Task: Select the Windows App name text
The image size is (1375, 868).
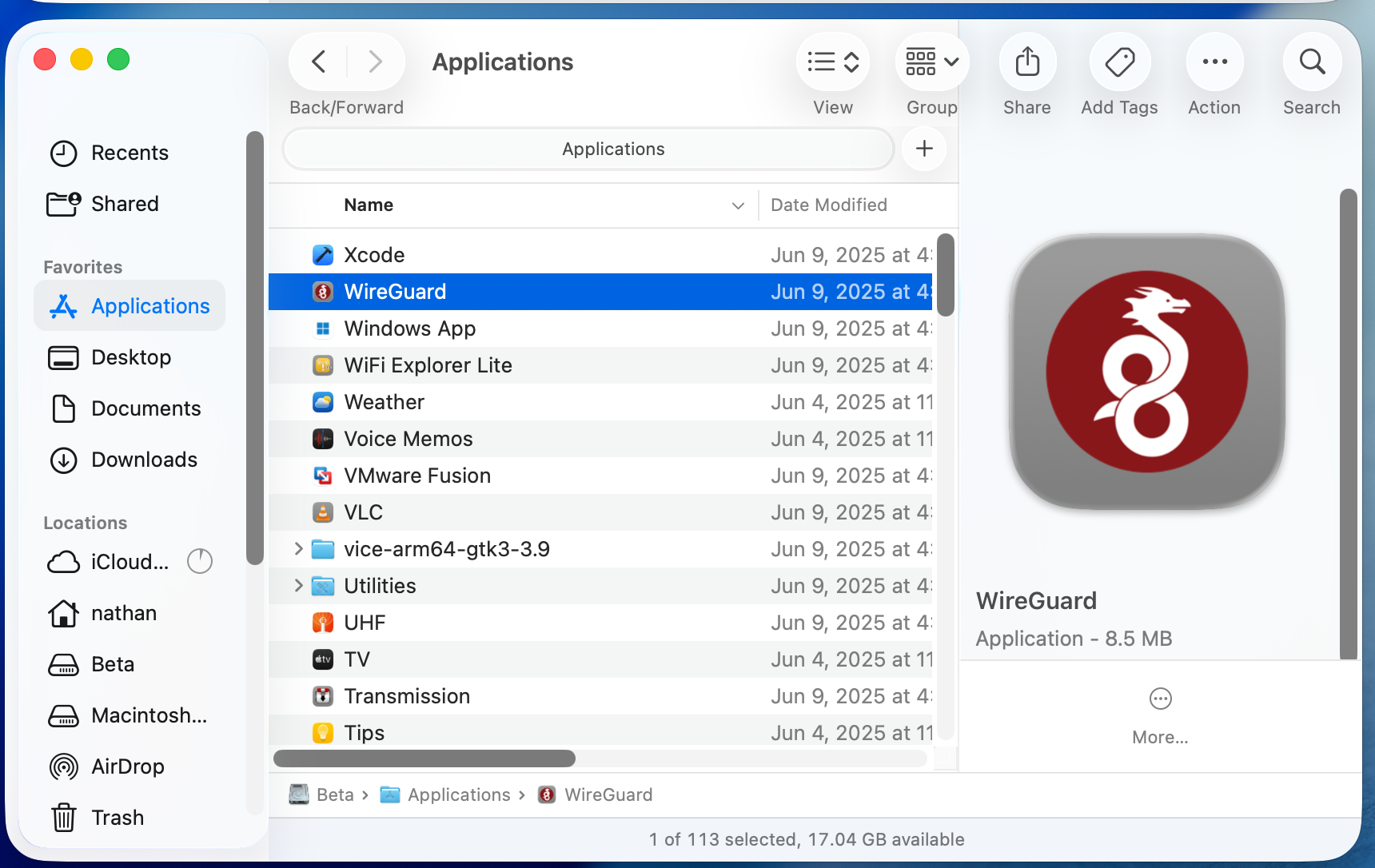Action: 410,328
